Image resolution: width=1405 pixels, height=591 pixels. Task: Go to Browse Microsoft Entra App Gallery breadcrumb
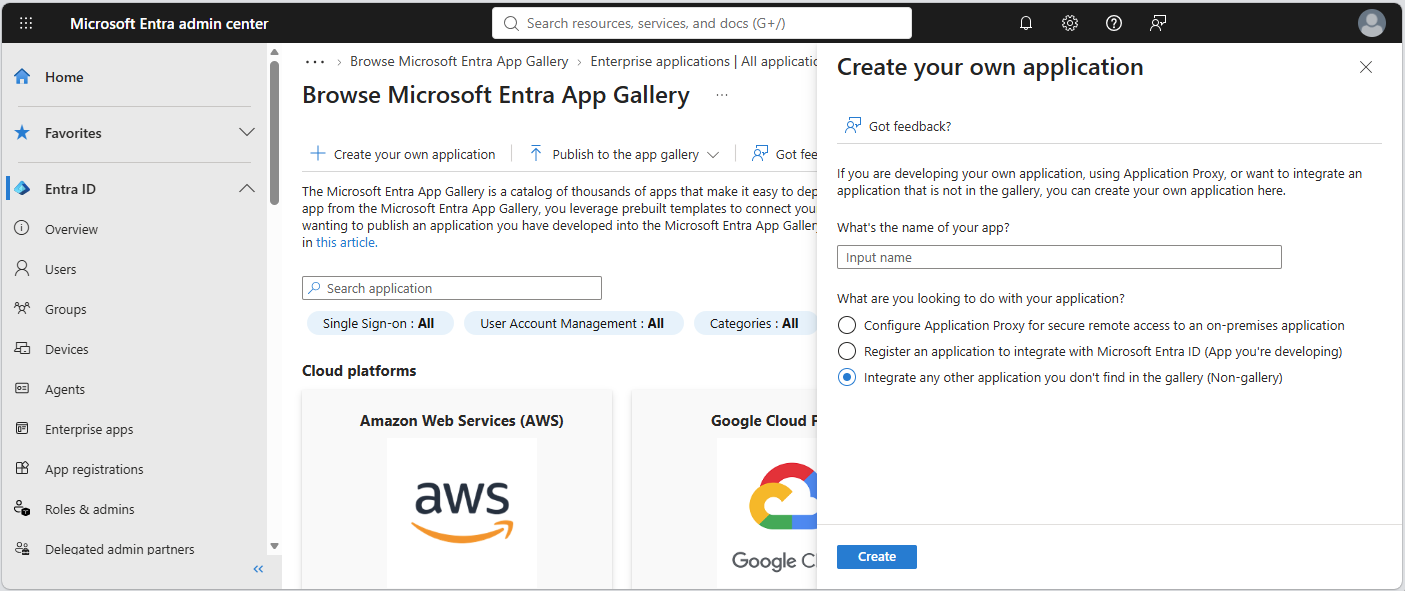click(x=459, y=61)
